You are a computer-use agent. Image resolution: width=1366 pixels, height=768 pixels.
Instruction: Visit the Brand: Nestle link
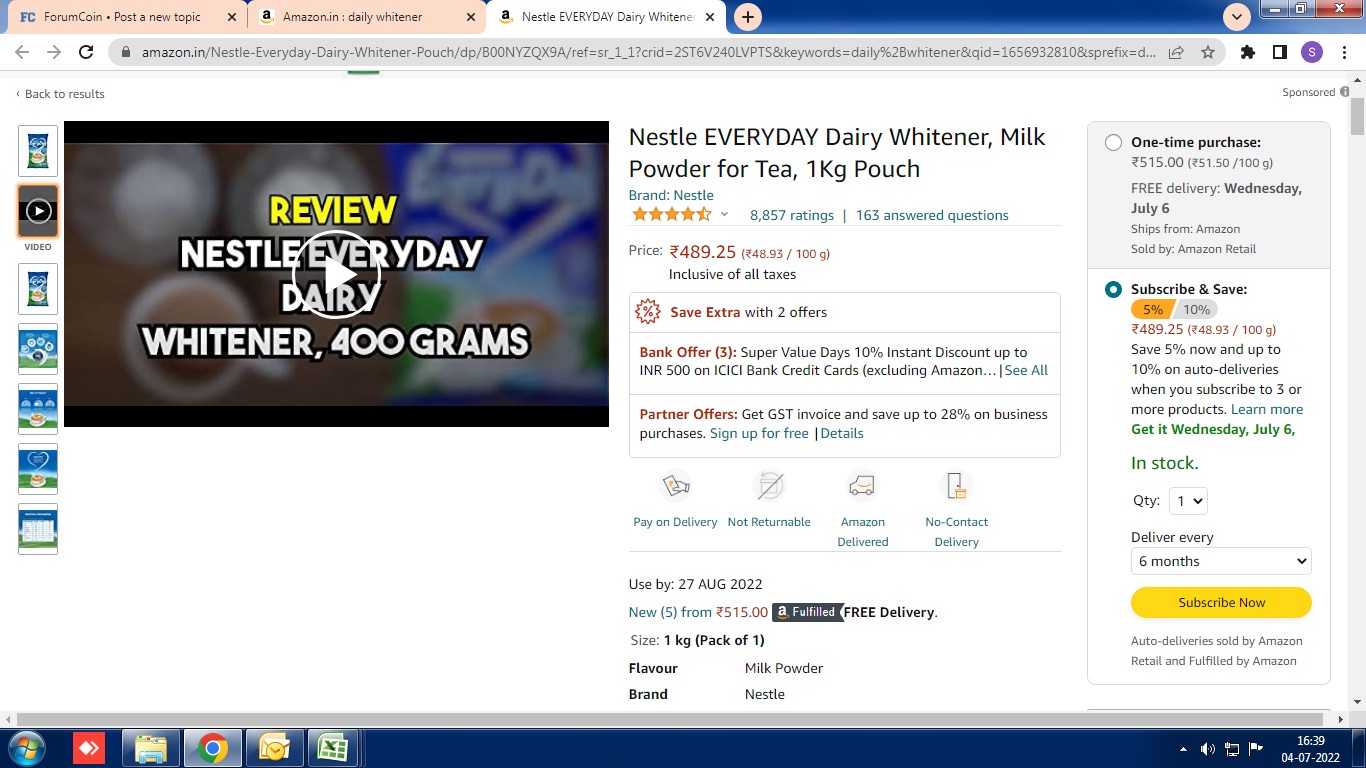pos(671,195)
